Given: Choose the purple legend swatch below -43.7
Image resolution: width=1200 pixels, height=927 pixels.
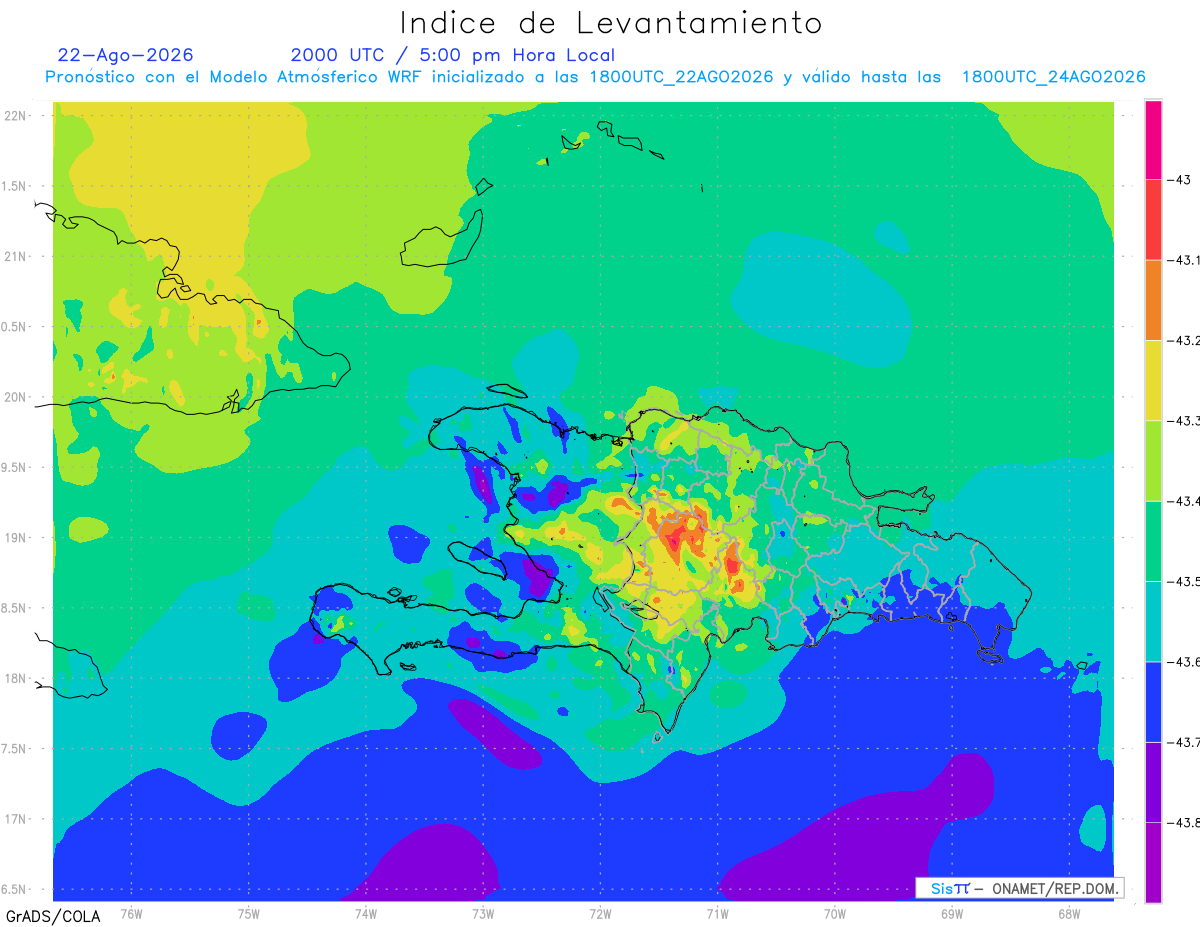Looking at the screenshot, I should tap(1153, 782).
